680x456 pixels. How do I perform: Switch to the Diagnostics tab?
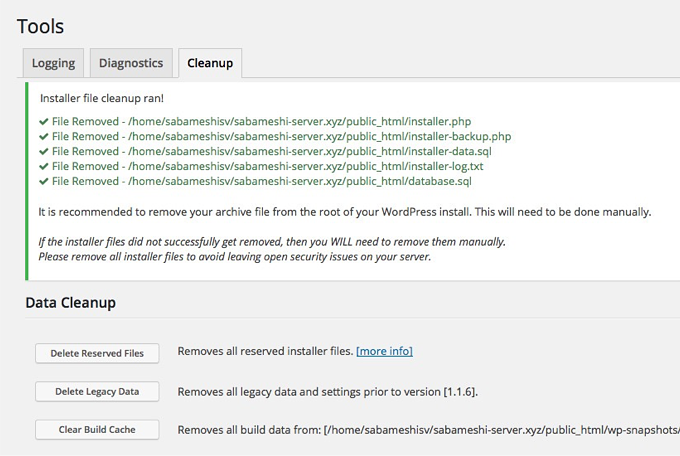click(x=131, y=63)
